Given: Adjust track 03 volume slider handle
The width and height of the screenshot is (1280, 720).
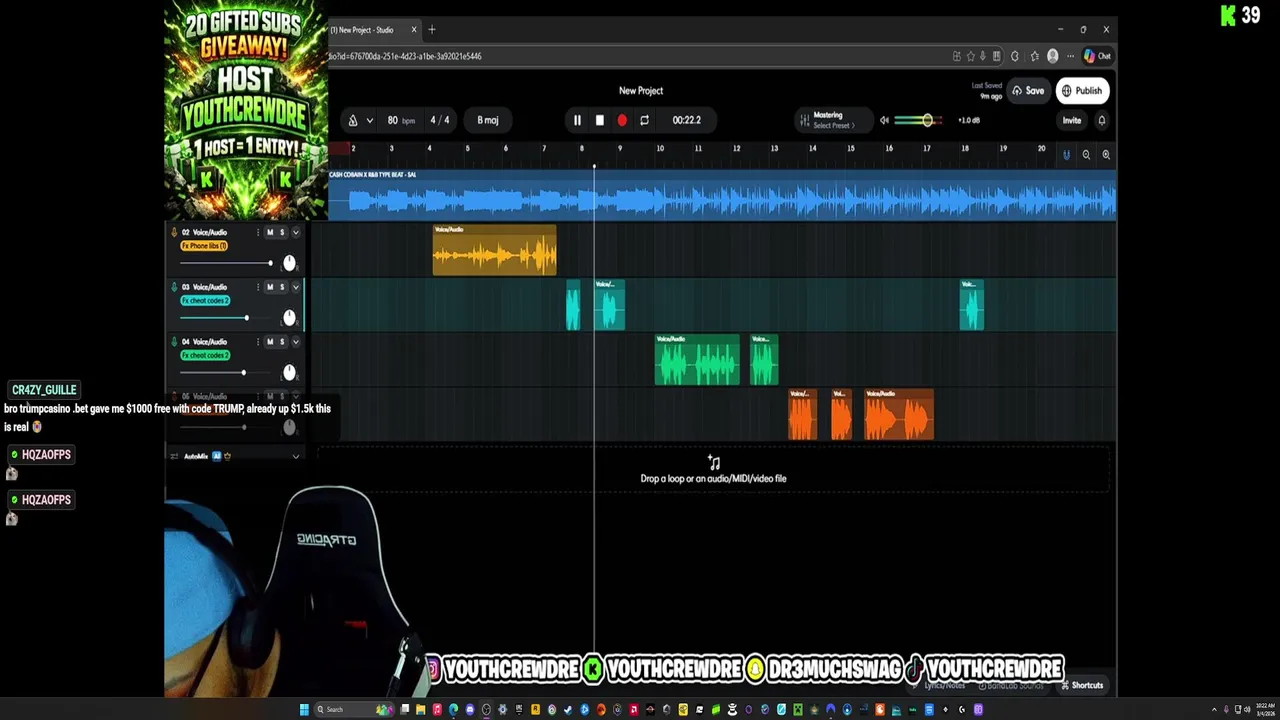Looking at the screenshot, I should (246, 318).
